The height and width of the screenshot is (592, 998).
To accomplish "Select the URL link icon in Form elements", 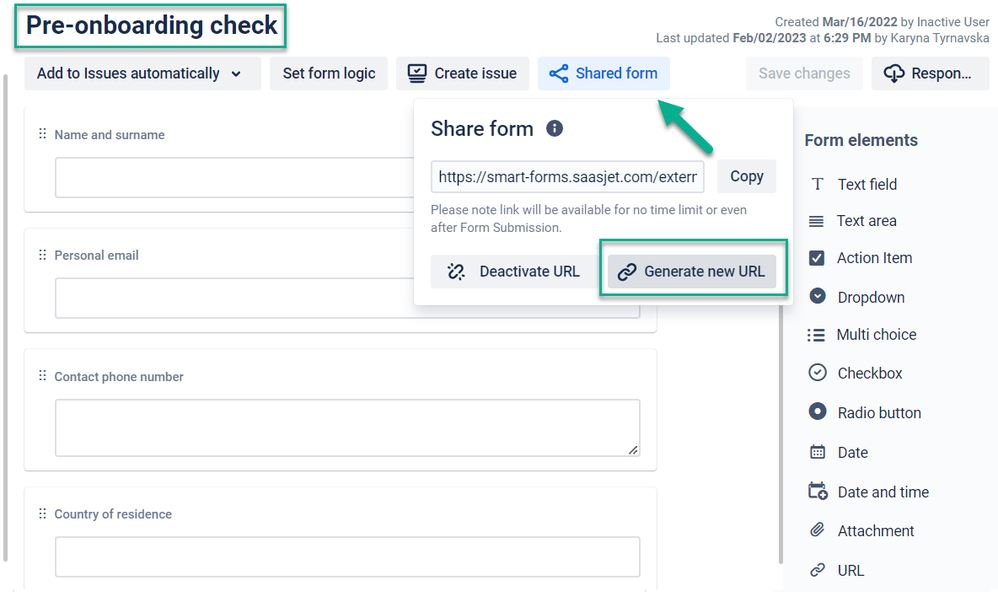I will (x=817, y=570).
